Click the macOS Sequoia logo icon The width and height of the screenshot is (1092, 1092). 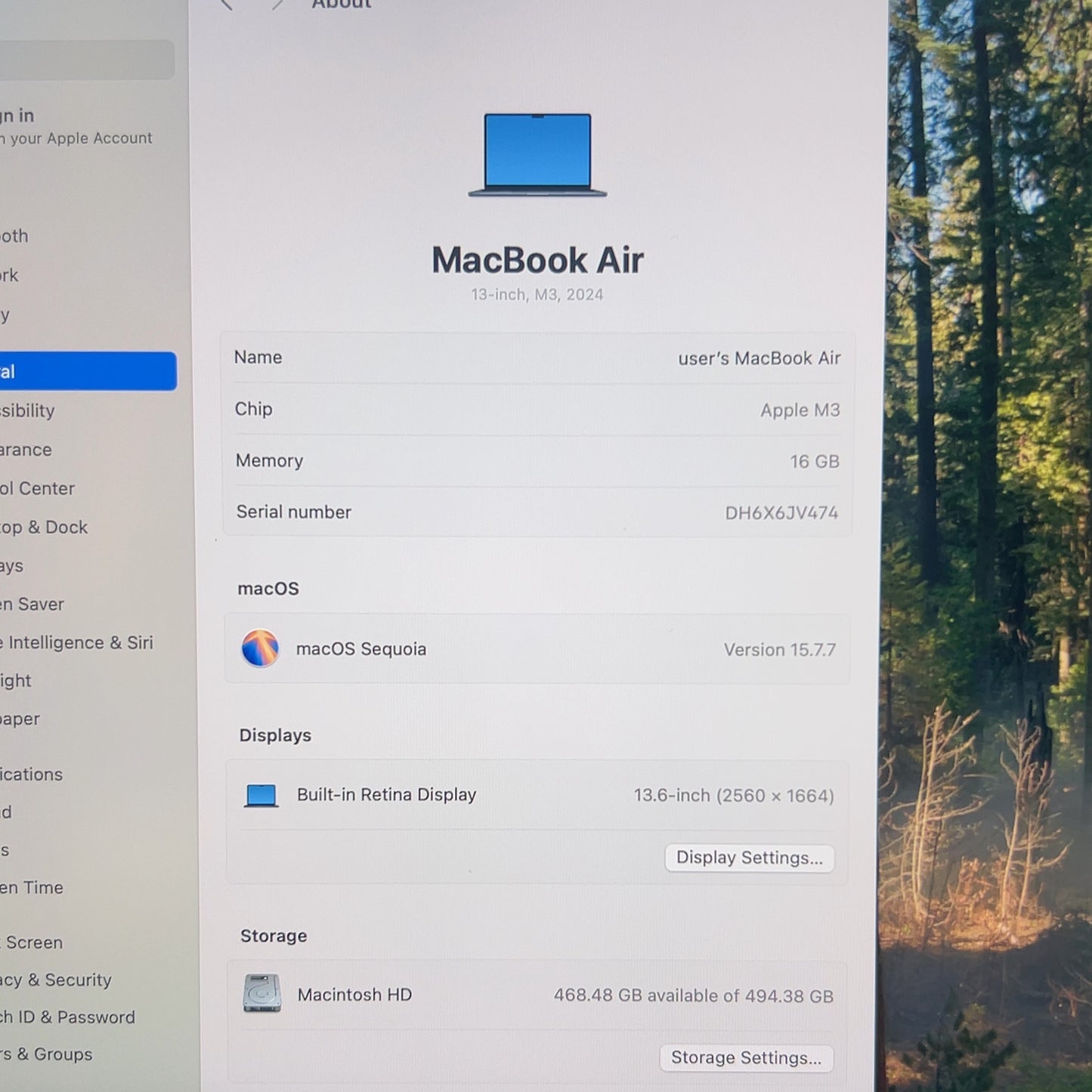(260, 648)
